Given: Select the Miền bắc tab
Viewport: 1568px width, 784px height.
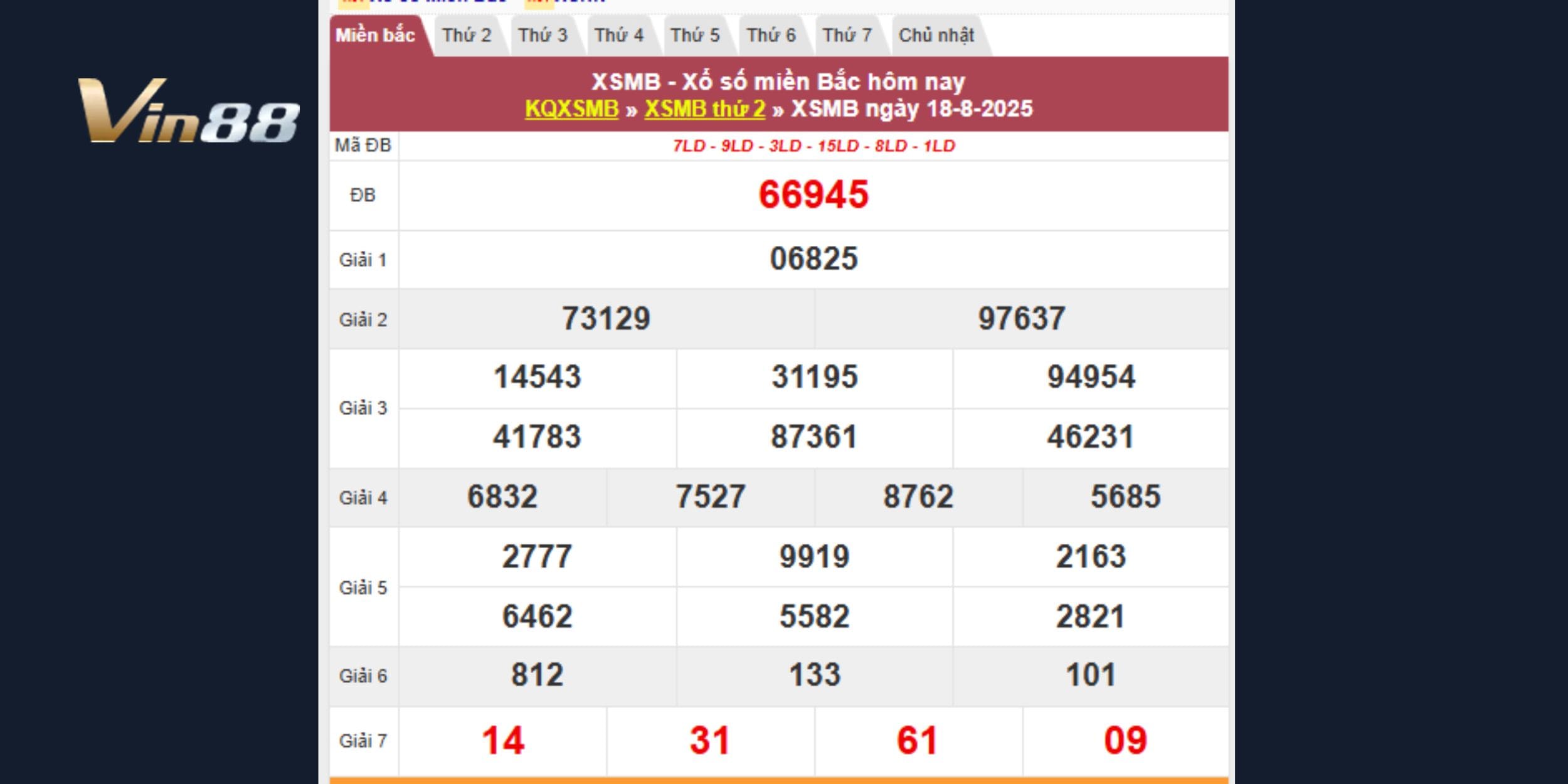Looking at the screenshot, I should 375,35.
